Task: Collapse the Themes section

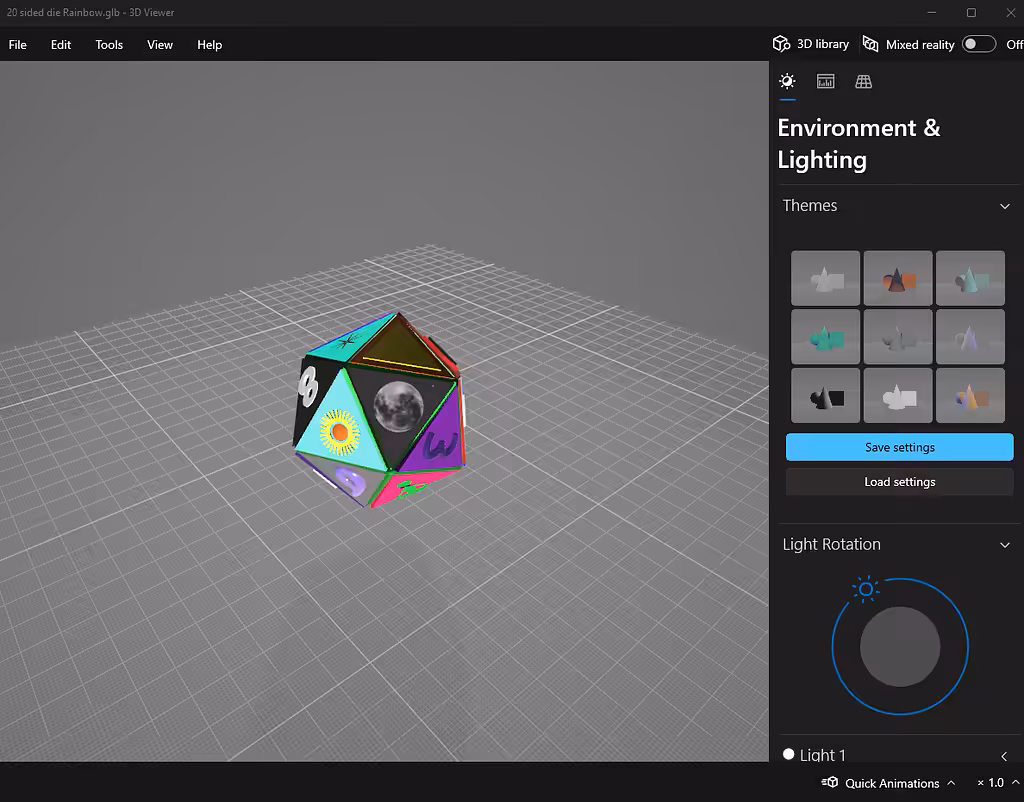Action: [1004, 206]
